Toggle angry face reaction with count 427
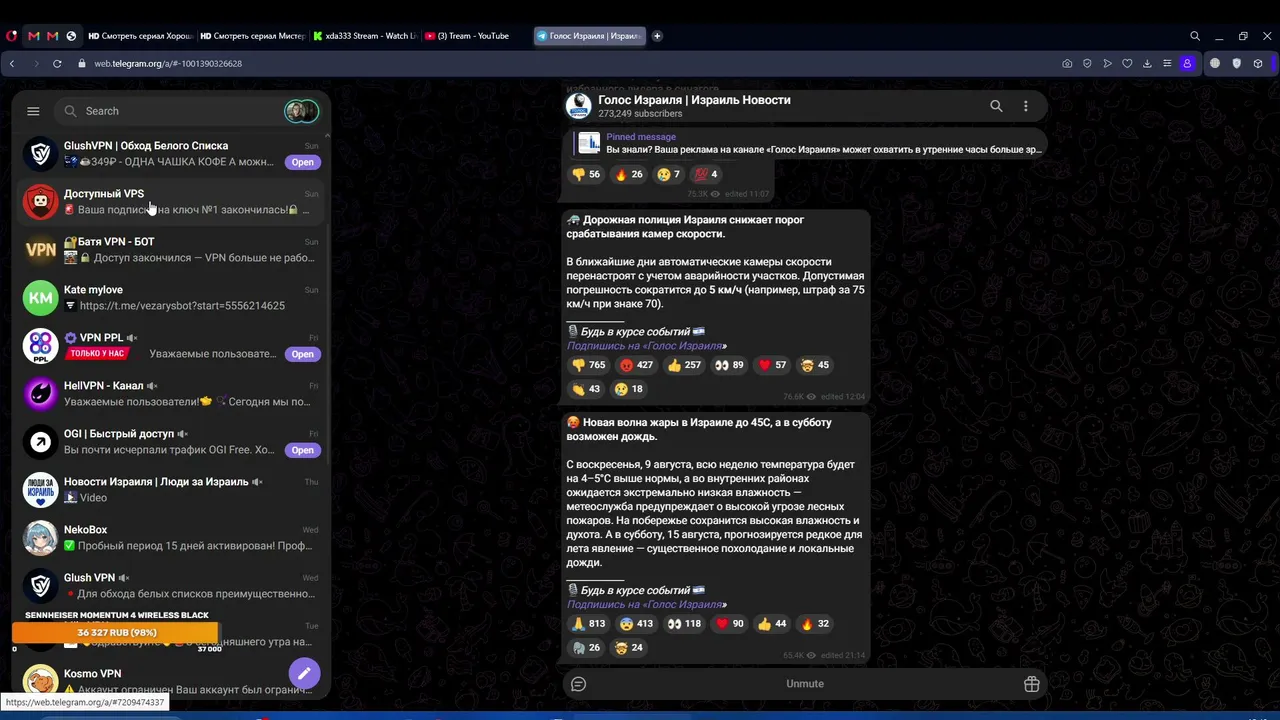1280x720 pixels. coord(637,365)
